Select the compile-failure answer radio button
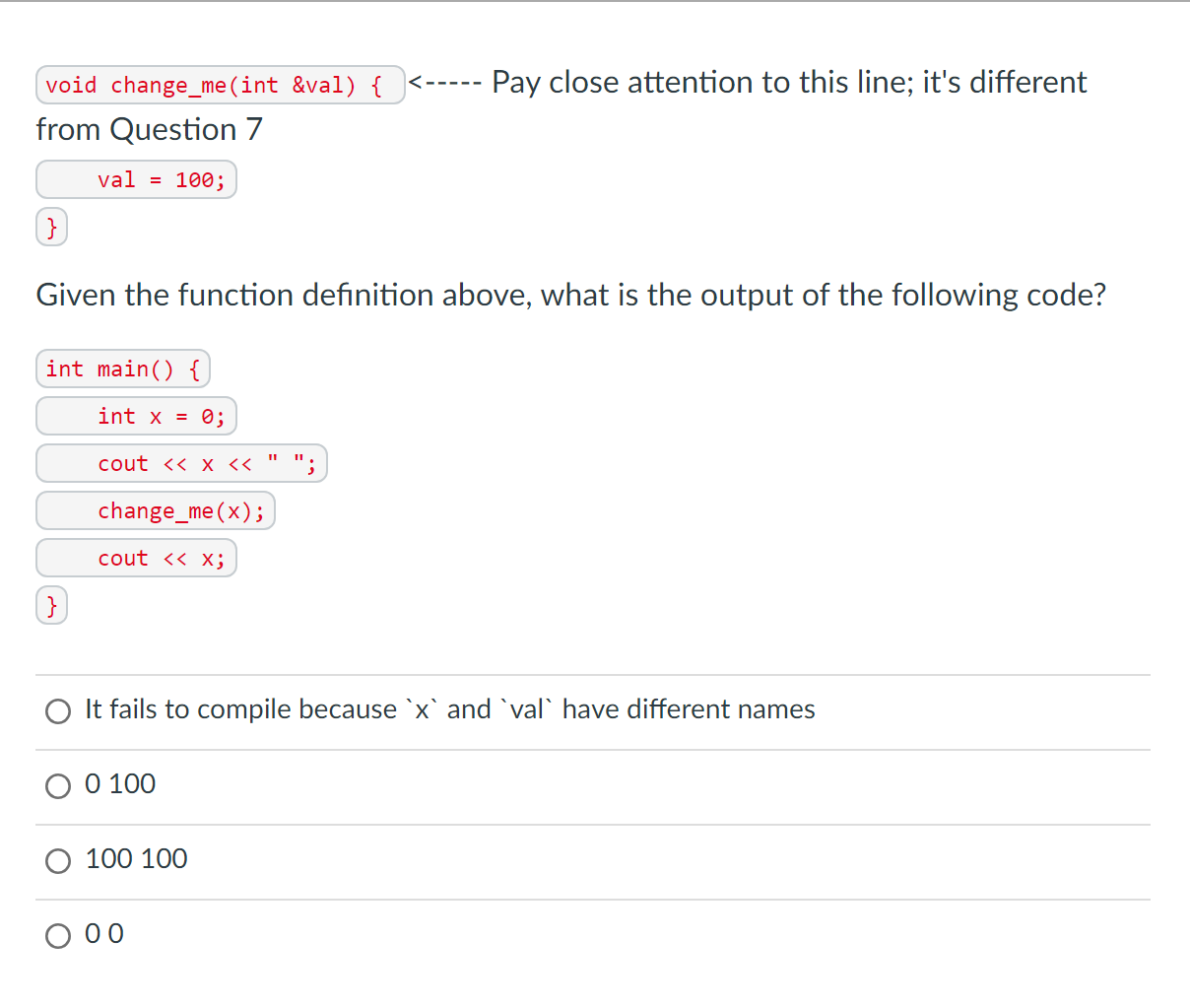The image size is (1190, 1008). (x=58, y=710)
